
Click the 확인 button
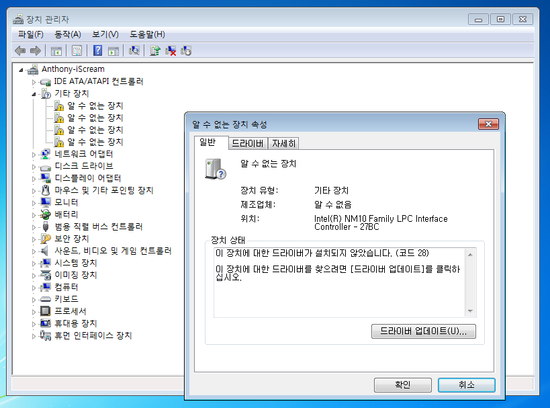click(403, 385)
